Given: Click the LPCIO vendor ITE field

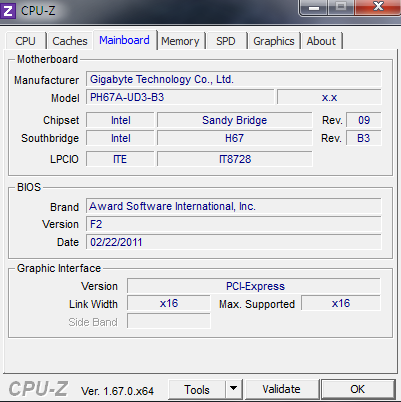Looking at the screenshot, I should tap(120, 159).
